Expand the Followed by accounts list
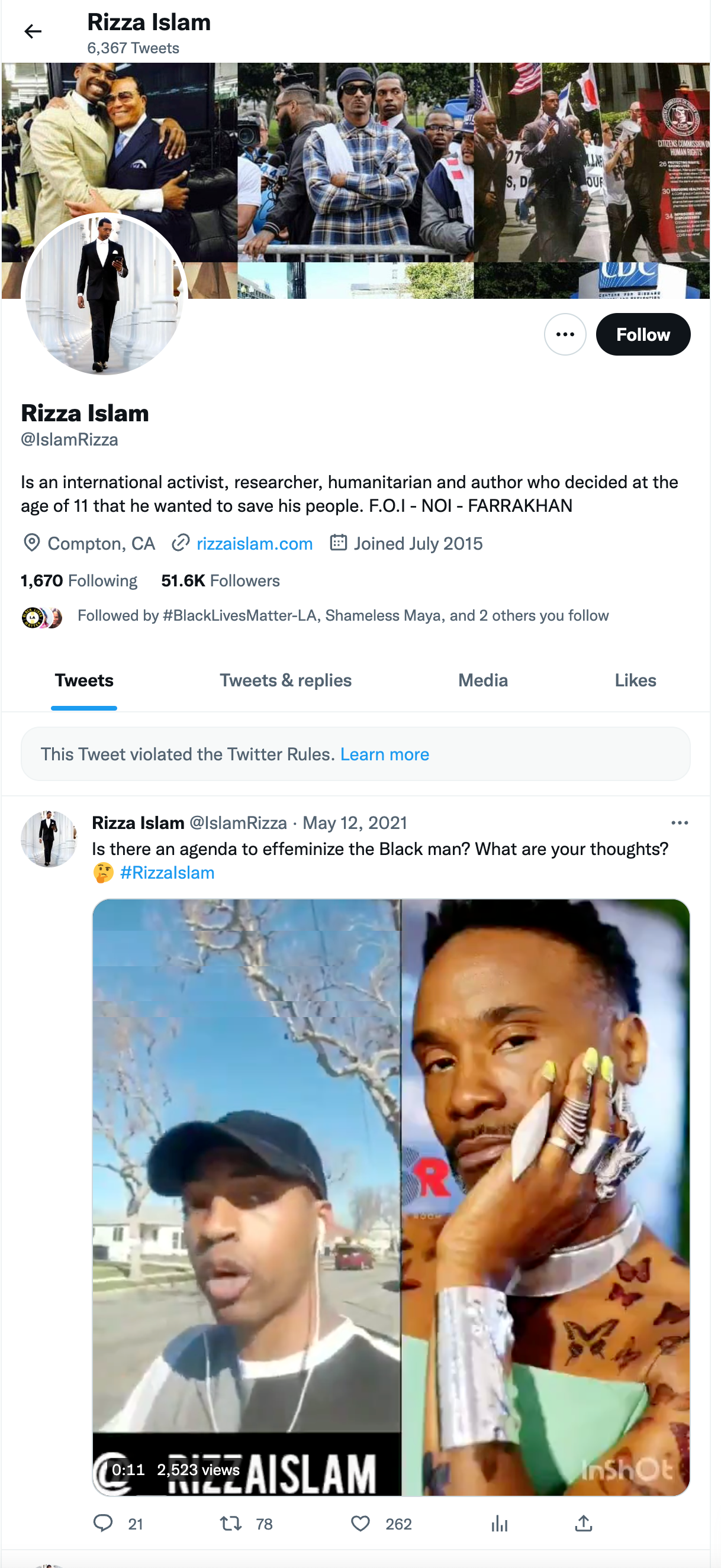Viewport: 721px width, 1568px height. (342, 615)
